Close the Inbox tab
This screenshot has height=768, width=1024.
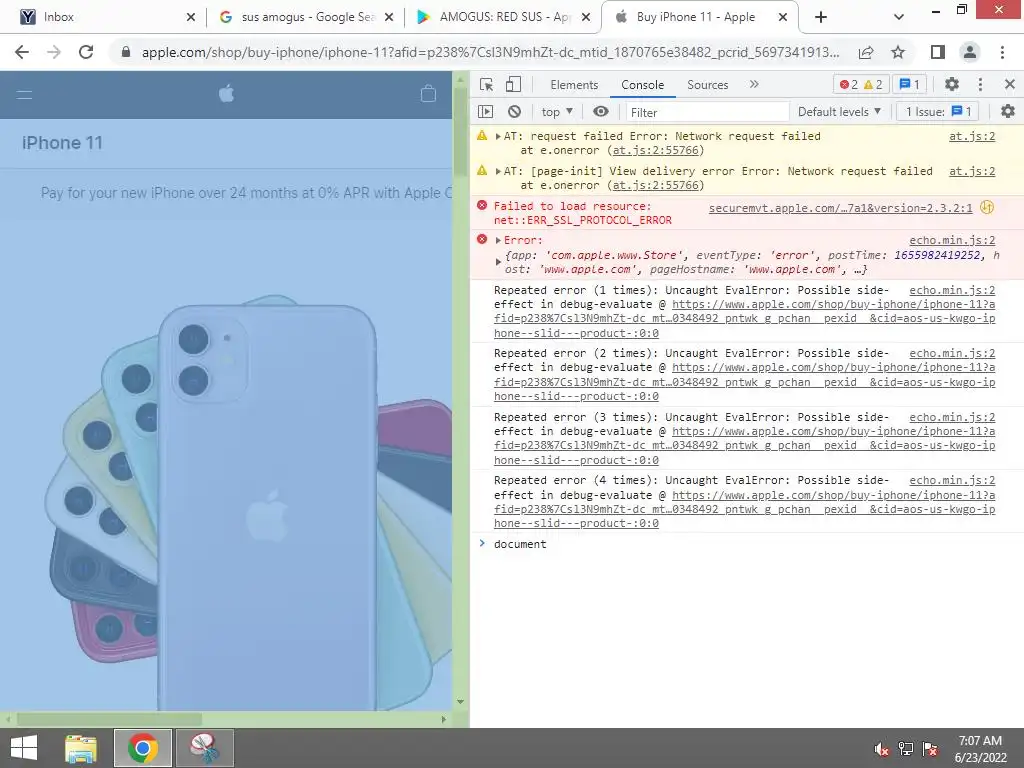(x=191, y=17)
